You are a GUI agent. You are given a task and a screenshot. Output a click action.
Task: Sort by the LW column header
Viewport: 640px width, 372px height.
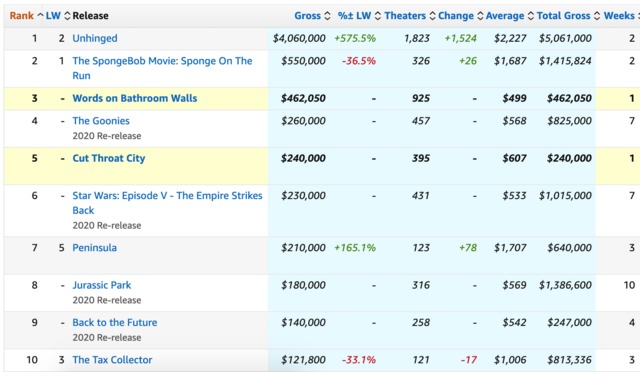tap(53, 16)
